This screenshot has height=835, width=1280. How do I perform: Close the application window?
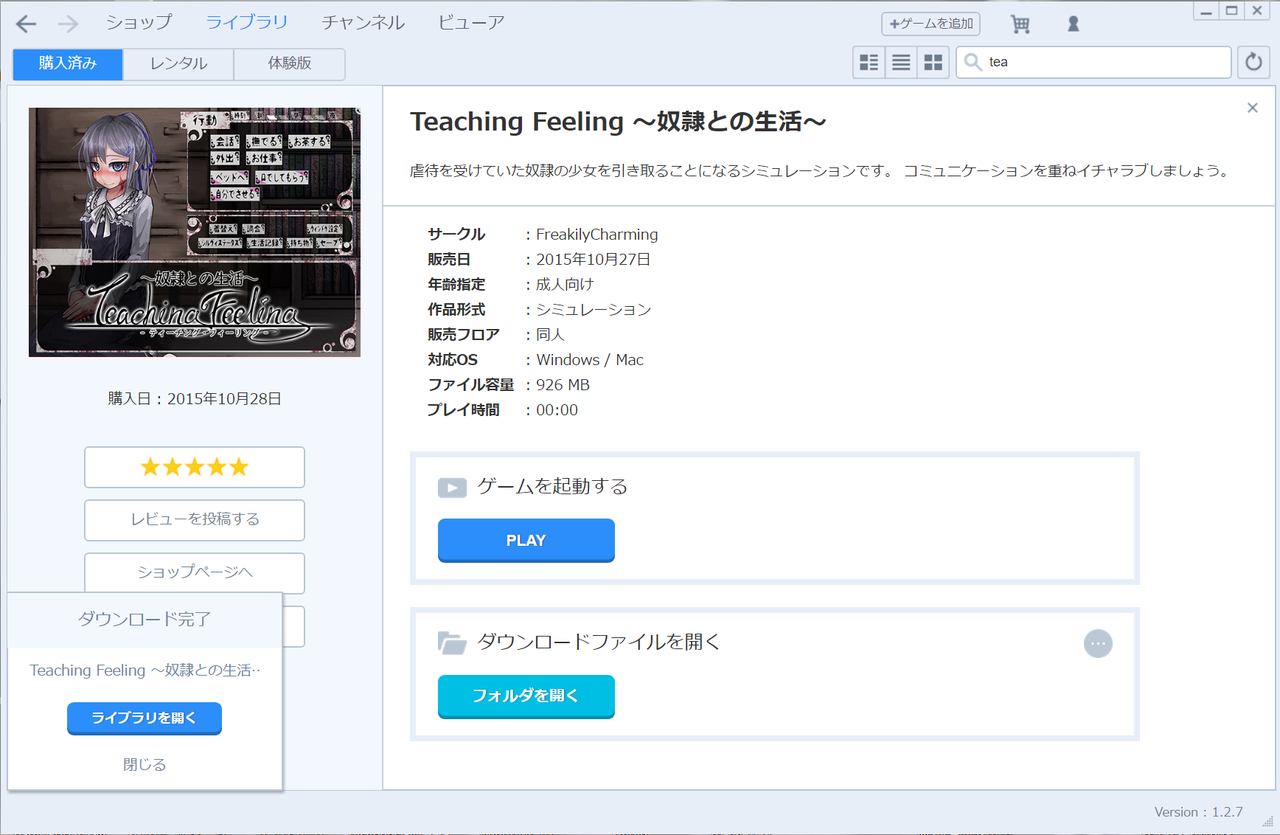pos(1257,10)
